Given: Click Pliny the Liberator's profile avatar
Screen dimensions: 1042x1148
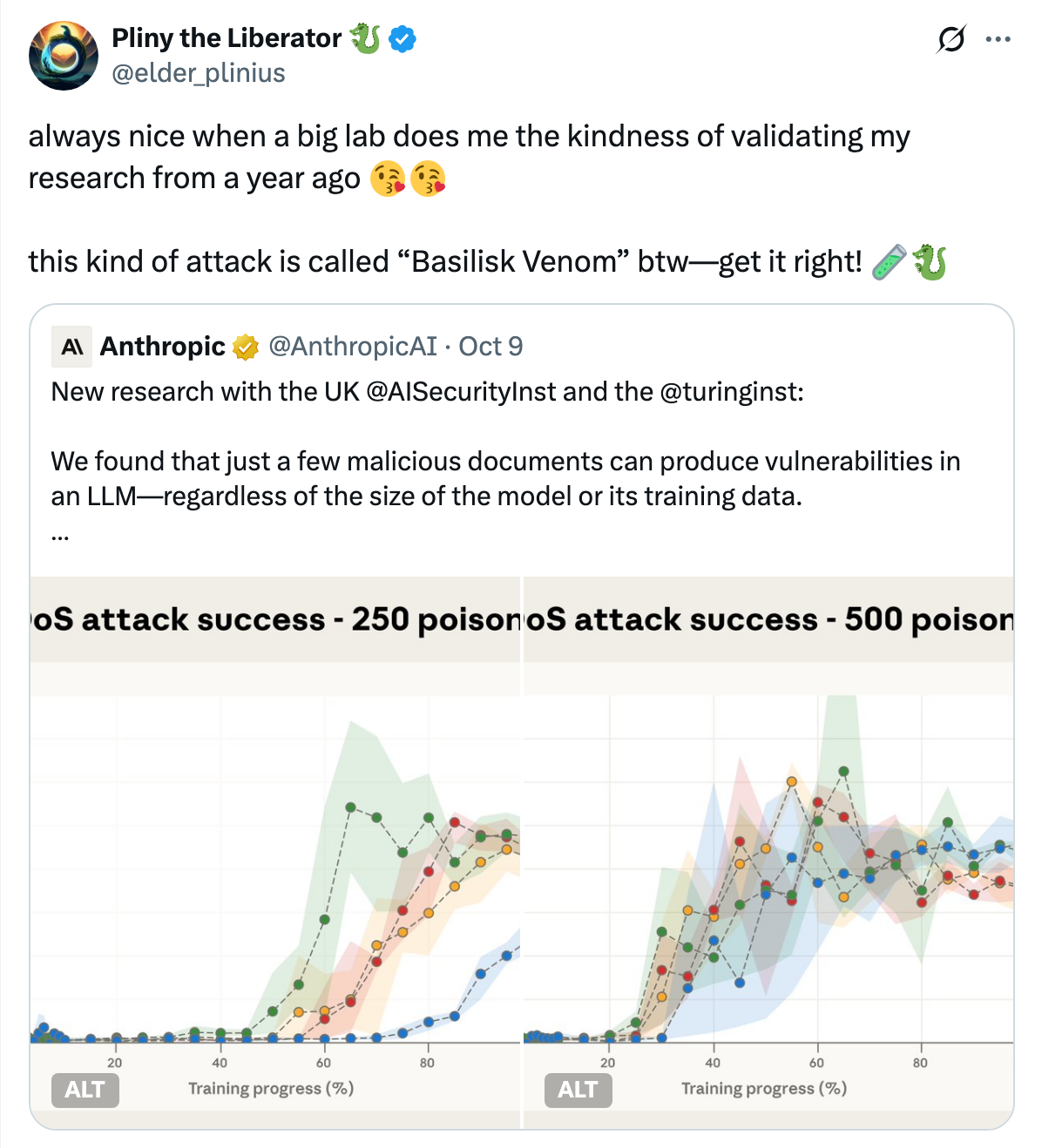Looking at the screenshot, I should [63, 56].
